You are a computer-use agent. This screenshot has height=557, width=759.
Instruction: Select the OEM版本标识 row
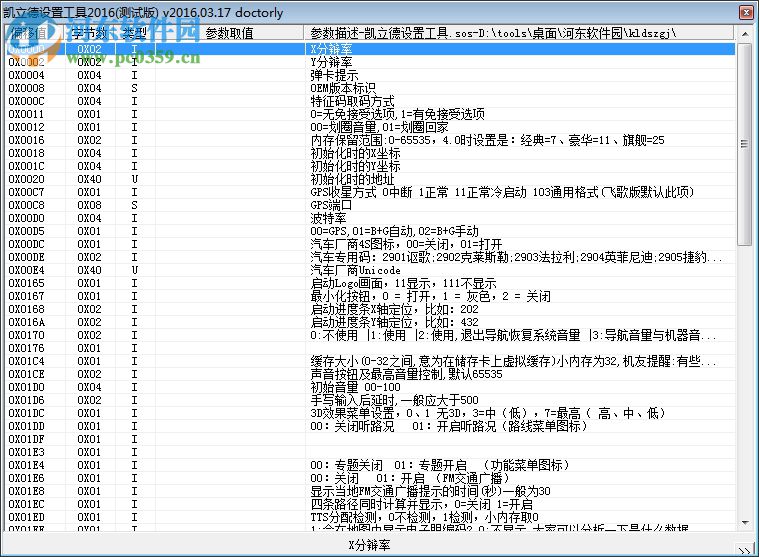pos(371,88)
